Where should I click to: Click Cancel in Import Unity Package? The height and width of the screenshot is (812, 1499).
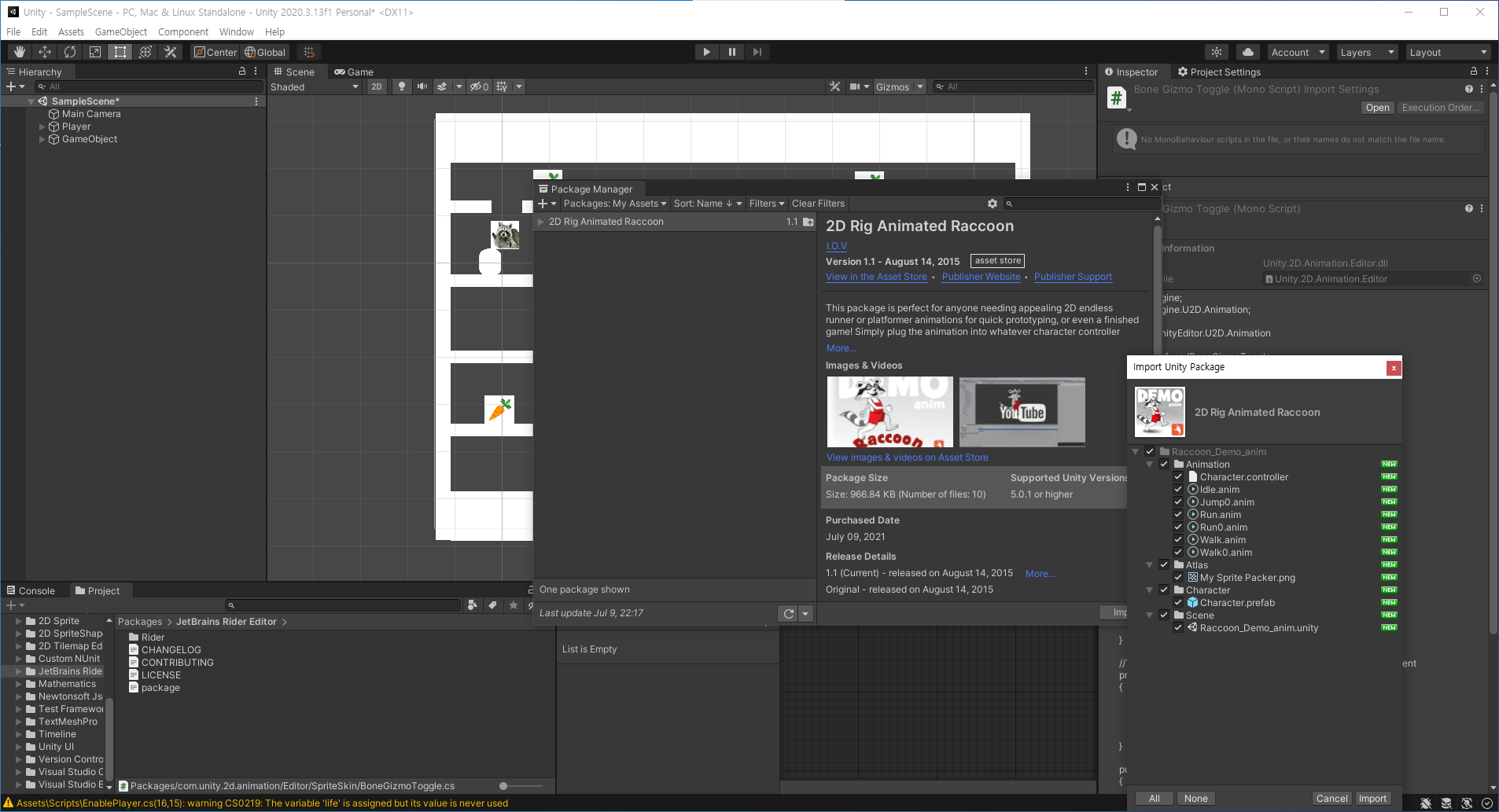1331,799
